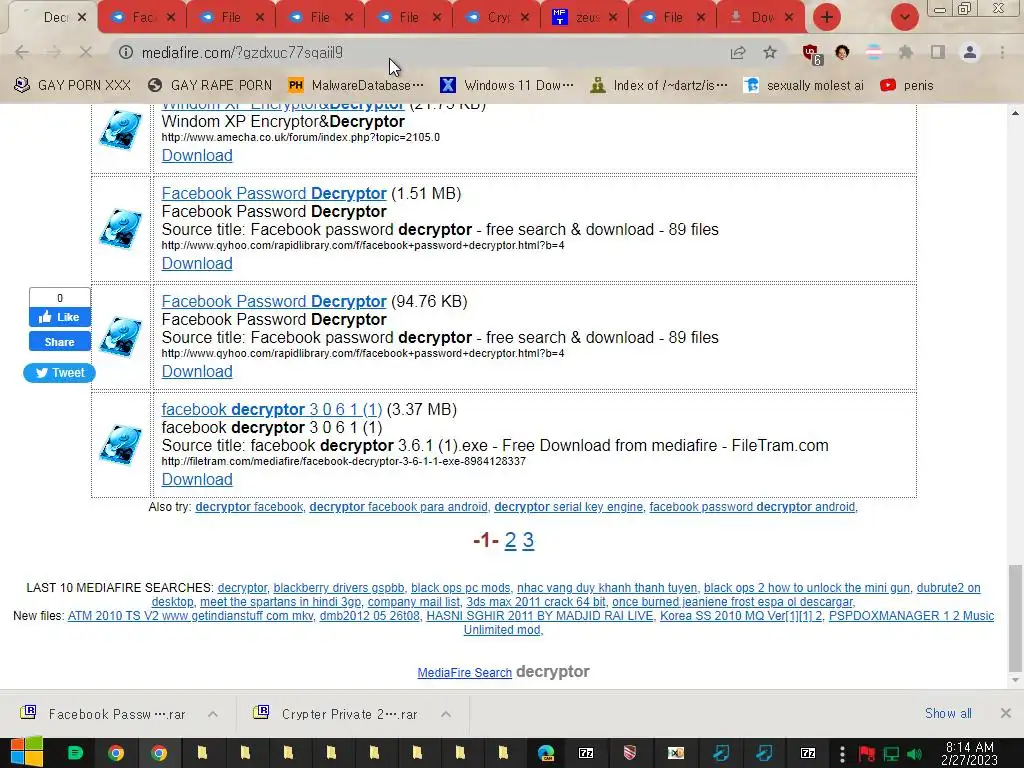Screen dimensions: 1024x768
Task: Open '3ds max 2011 crack 64 bit' search
Action: (x=536, y=602)
